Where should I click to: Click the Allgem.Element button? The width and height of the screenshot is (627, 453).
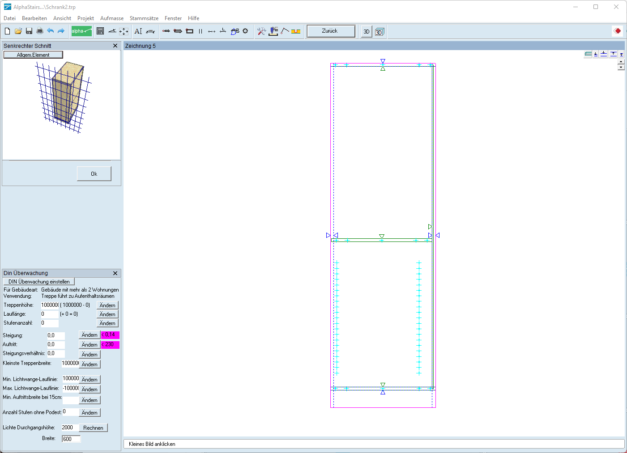33,55
